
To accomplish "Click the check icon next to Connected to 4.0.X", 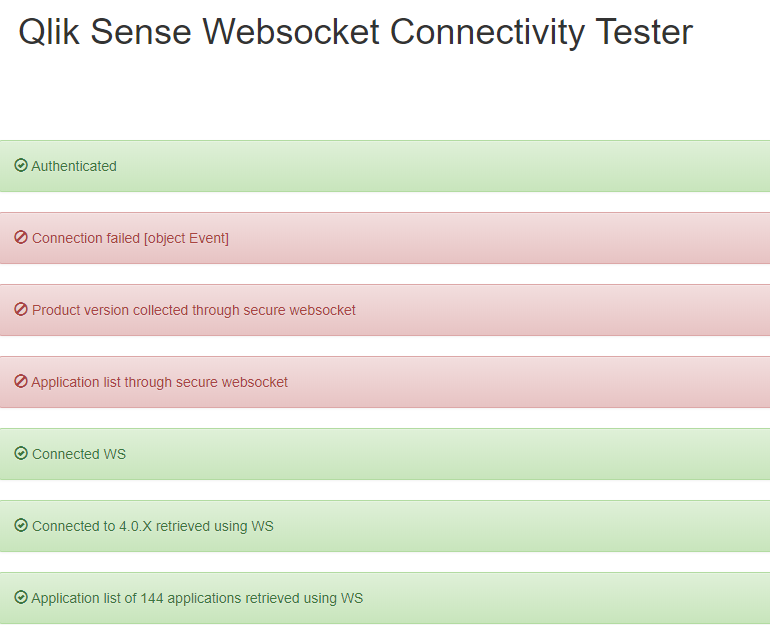I will (x=21, y=526).
